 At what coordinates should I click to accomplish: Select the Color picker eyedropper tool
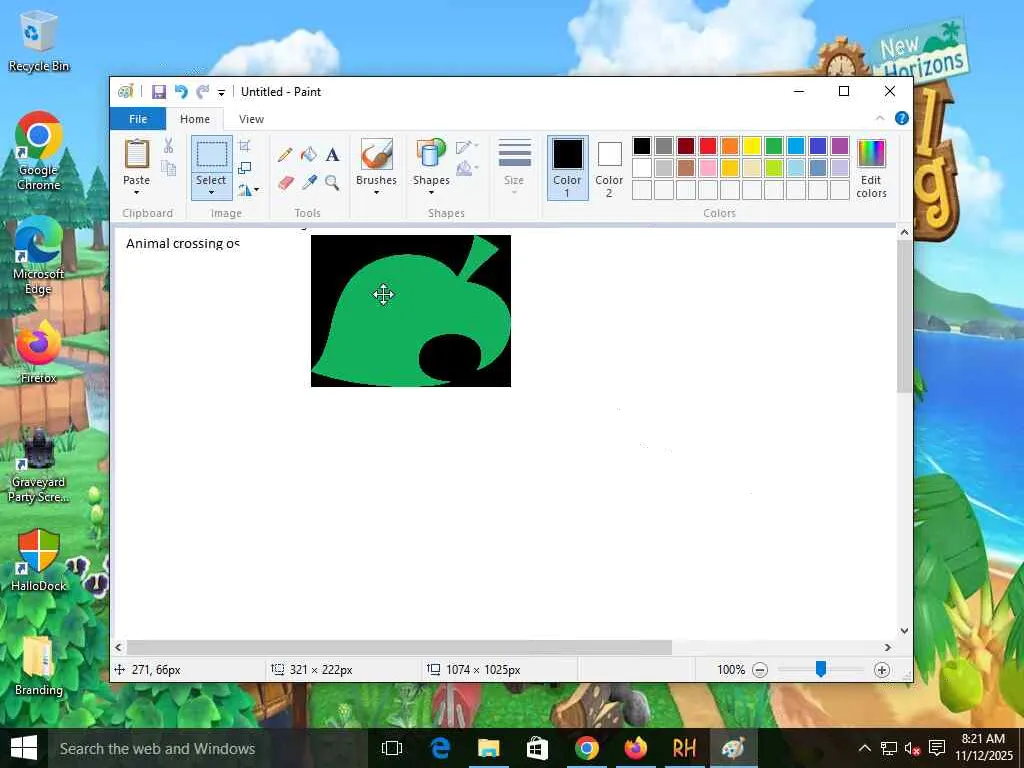[x=309, y=182]
